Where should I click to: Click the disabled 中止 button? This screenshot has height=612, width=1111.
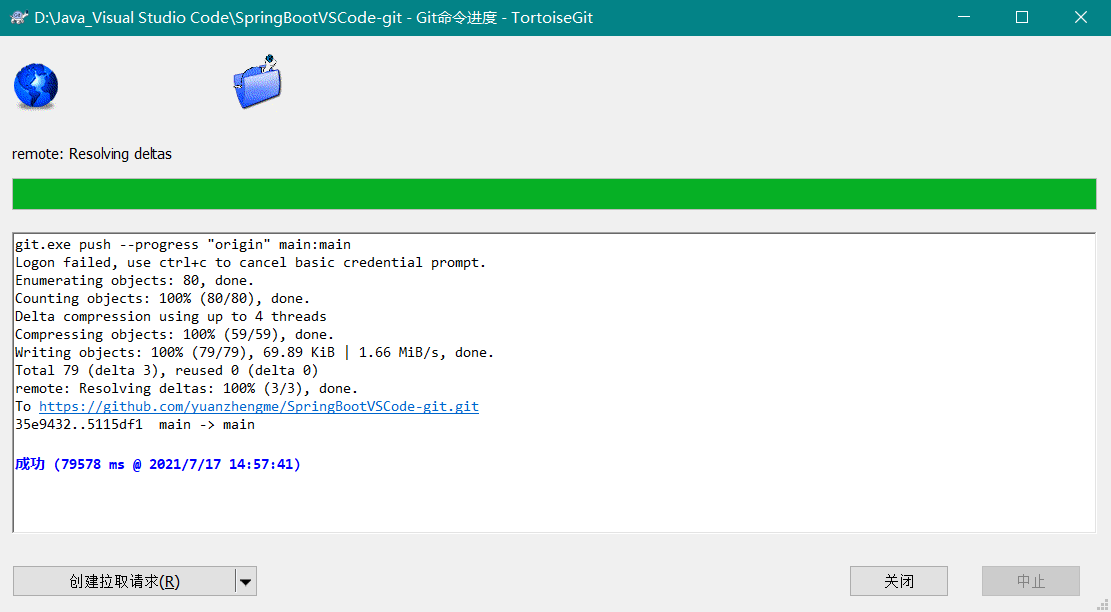tap(1030, 582)
